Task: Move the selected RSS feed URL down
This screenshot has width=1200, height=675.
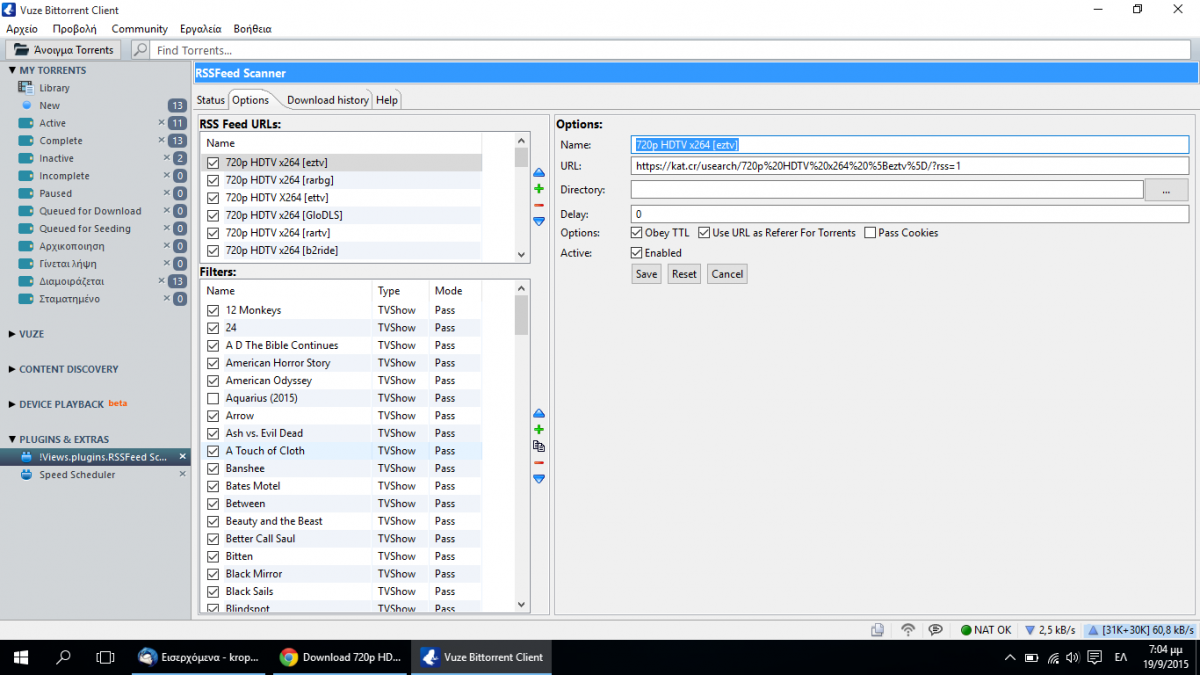Action: pyautogui.click(x=539, y=221)
